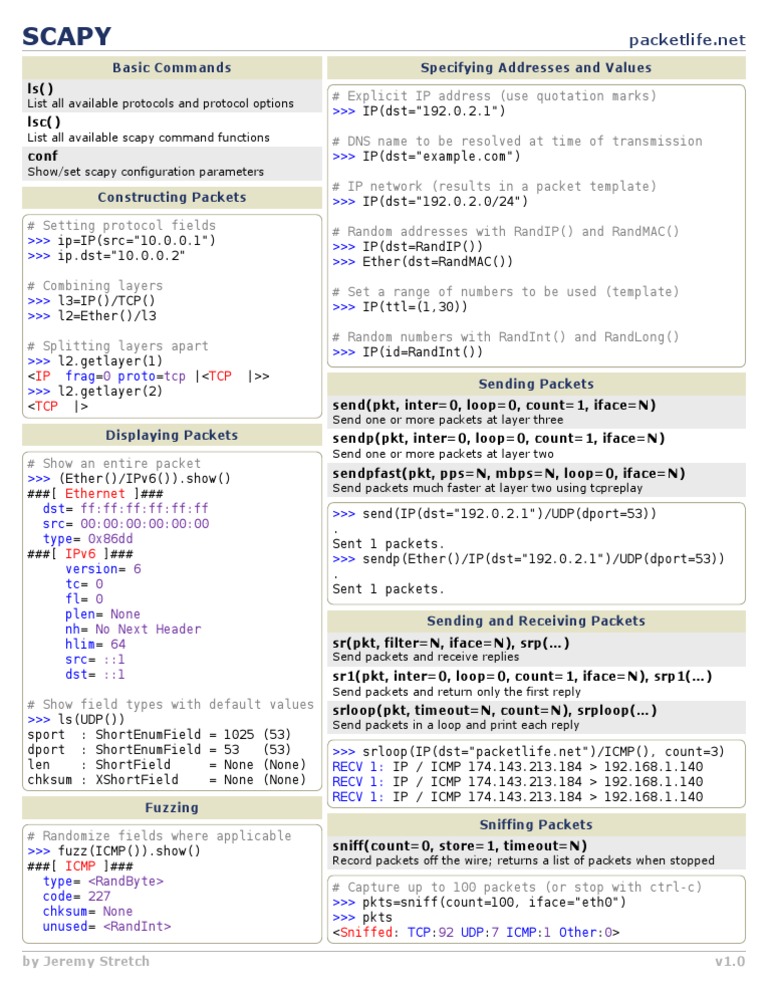The width and height of the screenshot is (768, 994).
Task: Click the nh= No Next Header field
Action: (133, 629)
